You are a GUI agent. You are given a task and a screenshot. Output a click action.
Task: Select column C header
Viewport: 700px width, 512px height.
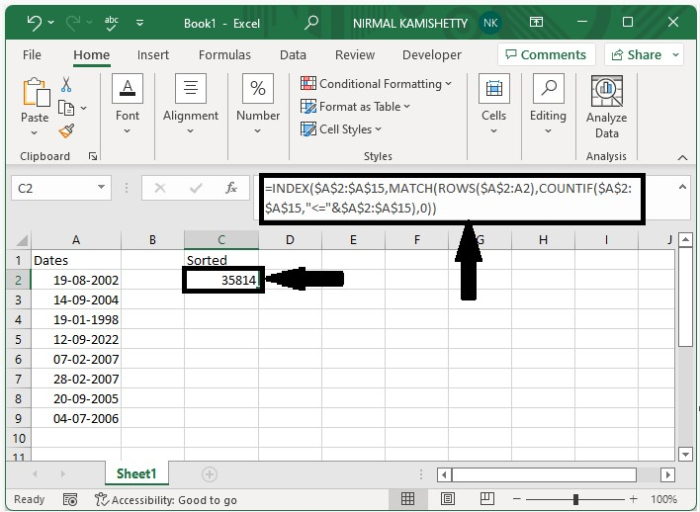[x=221, y=240]
